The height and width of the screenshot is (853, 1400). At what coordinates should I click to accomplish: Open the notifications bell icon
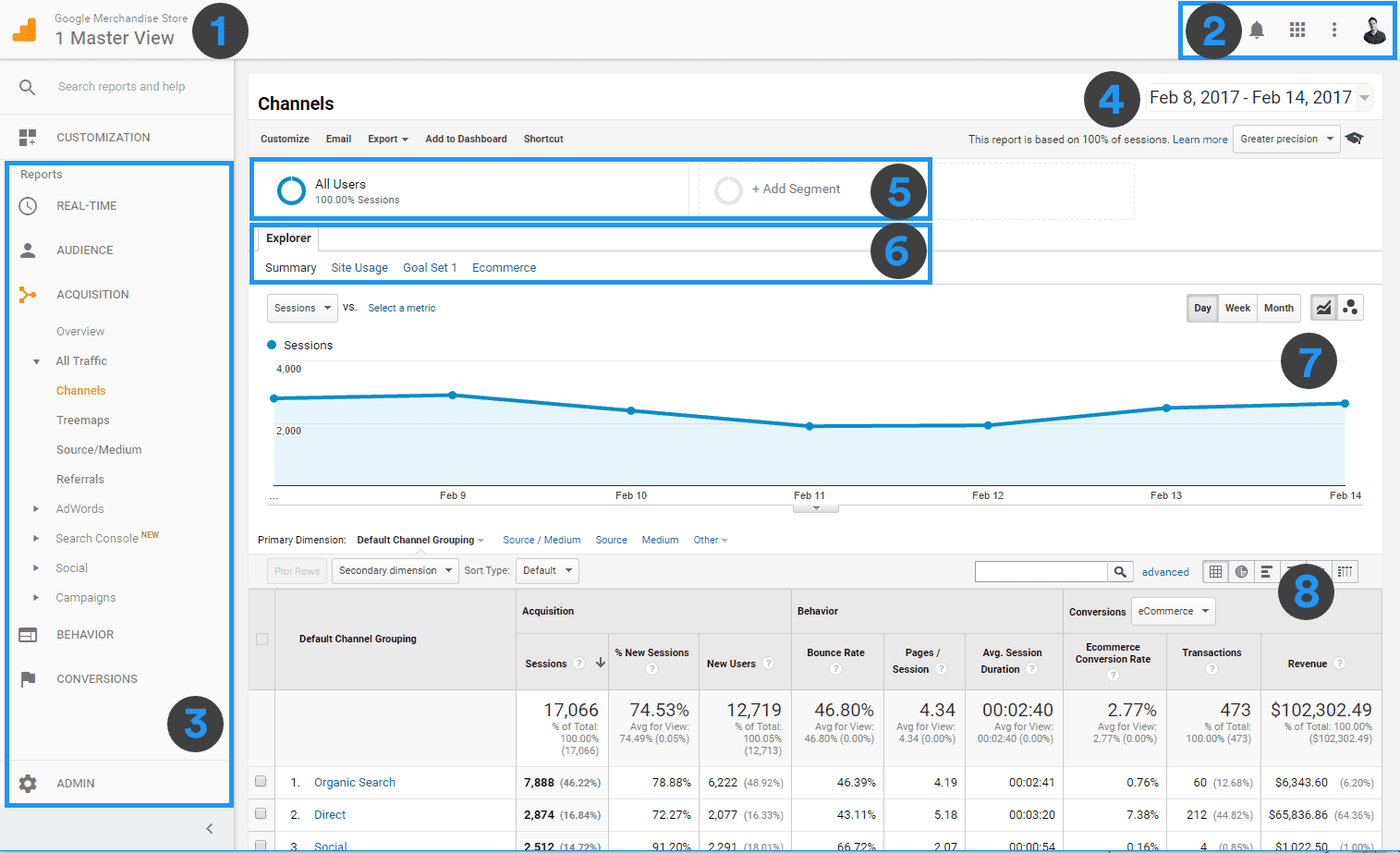(x=1256, y=30)
